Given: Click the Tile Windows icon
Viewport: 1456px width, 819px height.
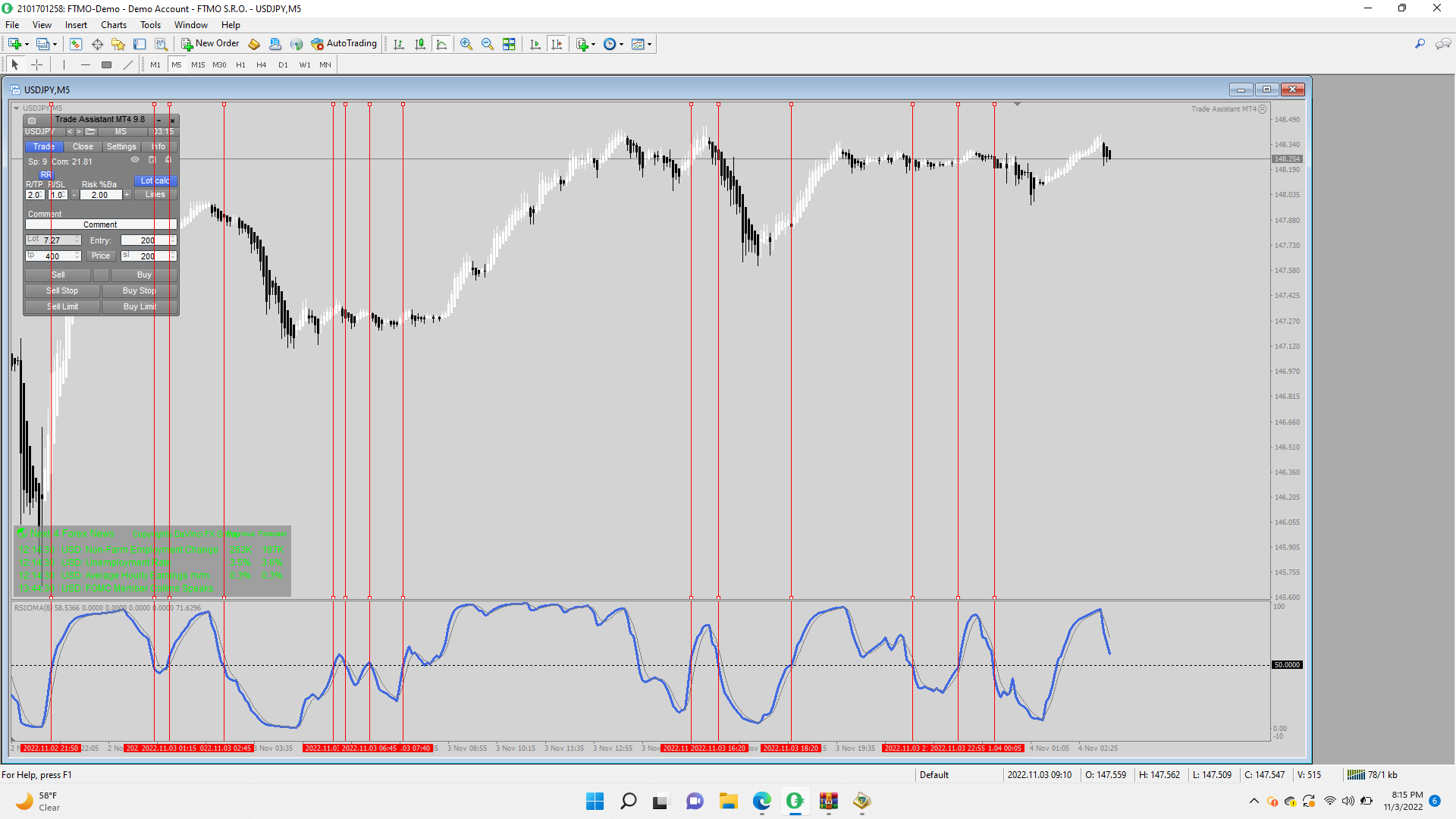Looking at the screenshot, I should click(x=509, y=44).
